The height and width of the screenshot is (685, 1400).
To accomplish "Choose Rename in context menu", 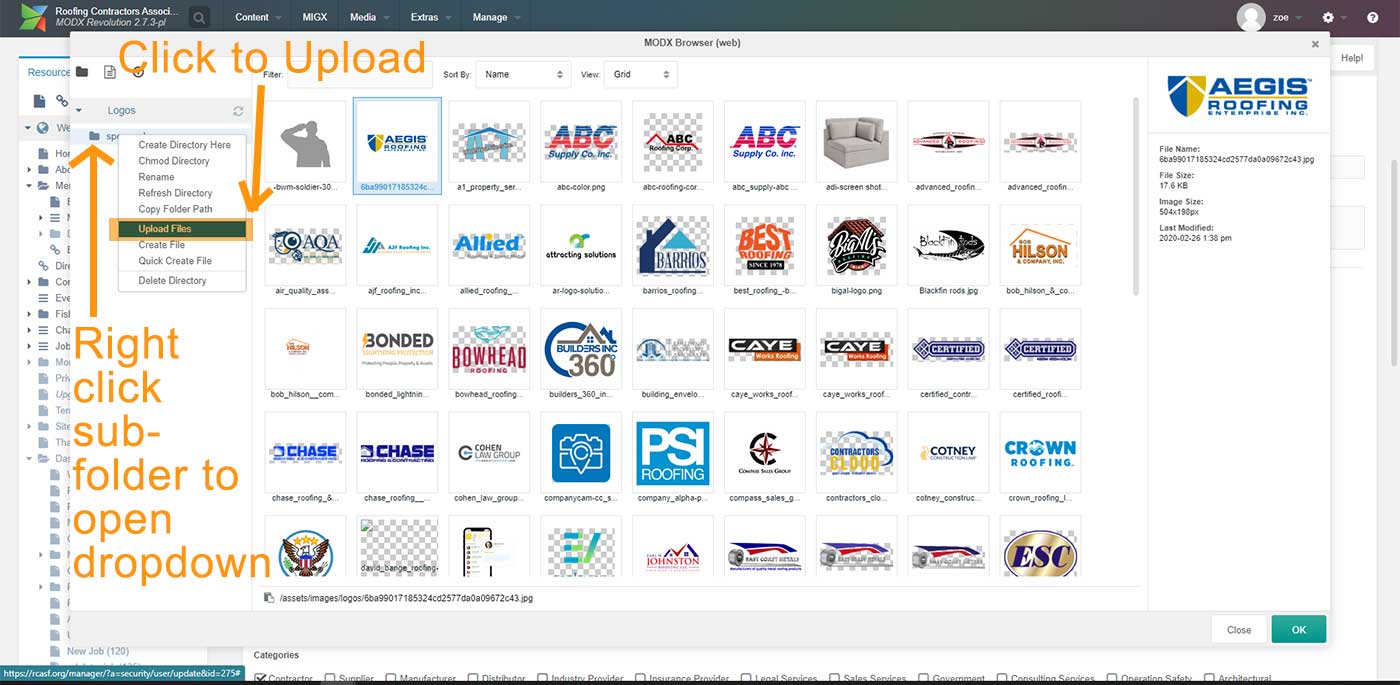I will pos(182,177).
